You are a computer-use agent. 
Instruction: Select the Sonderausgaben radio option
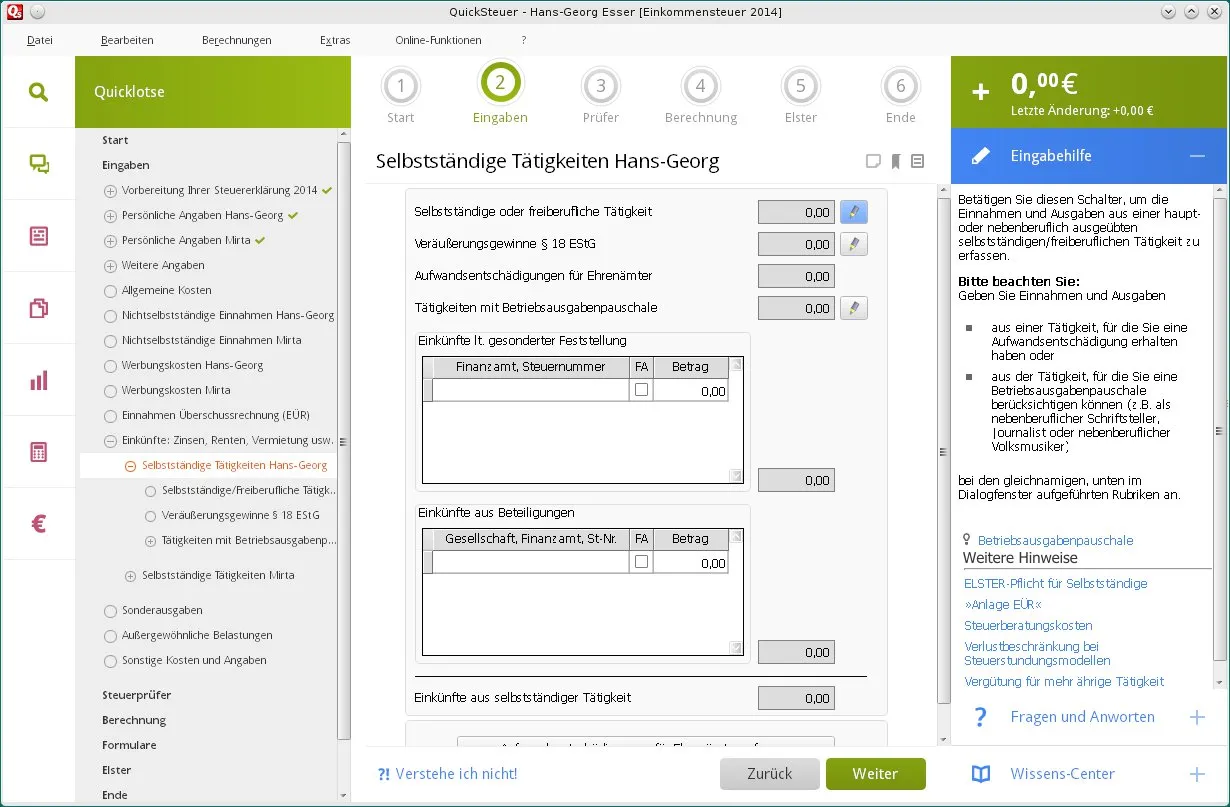110,610
